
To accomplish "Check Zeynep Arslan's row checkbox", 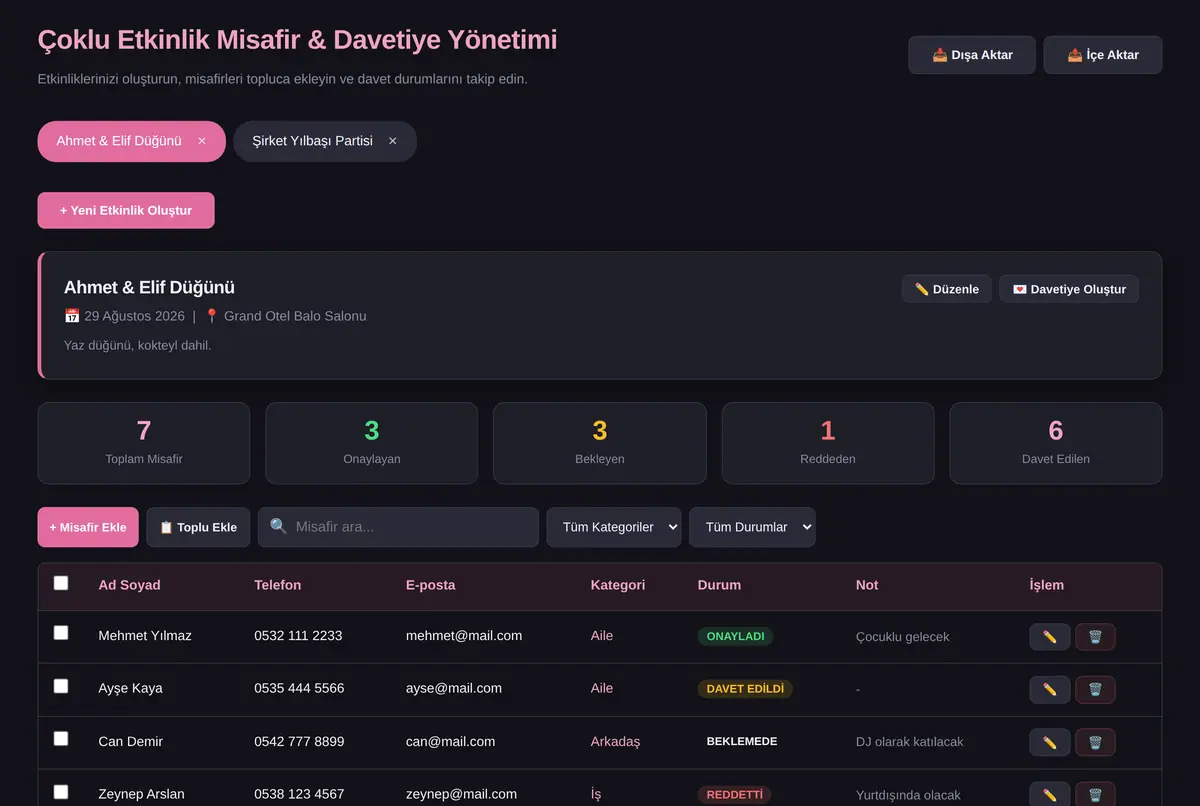I will (x=61, y=792).
